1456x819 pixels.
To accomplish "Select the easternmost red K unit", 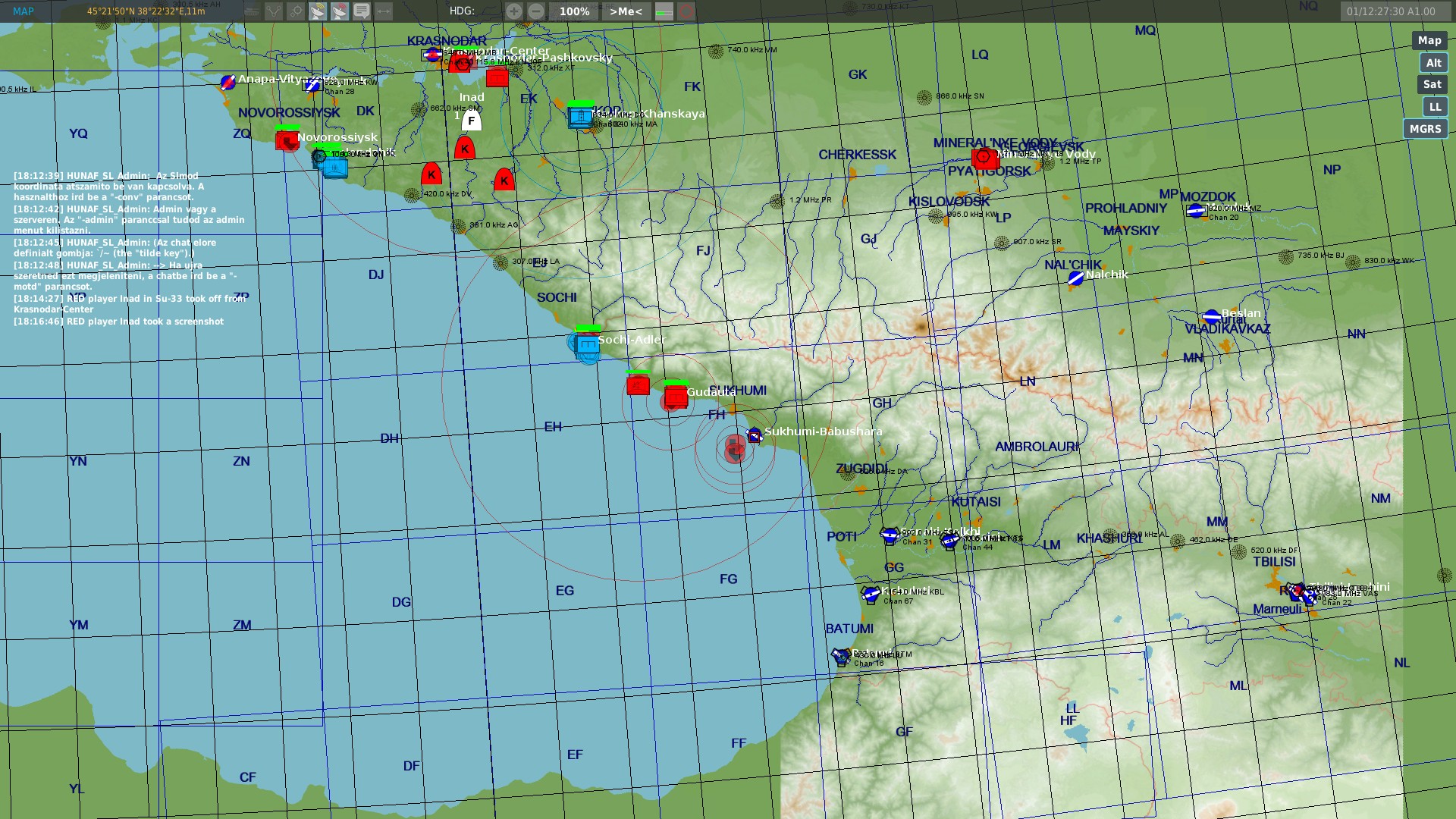I will (504, 180).
